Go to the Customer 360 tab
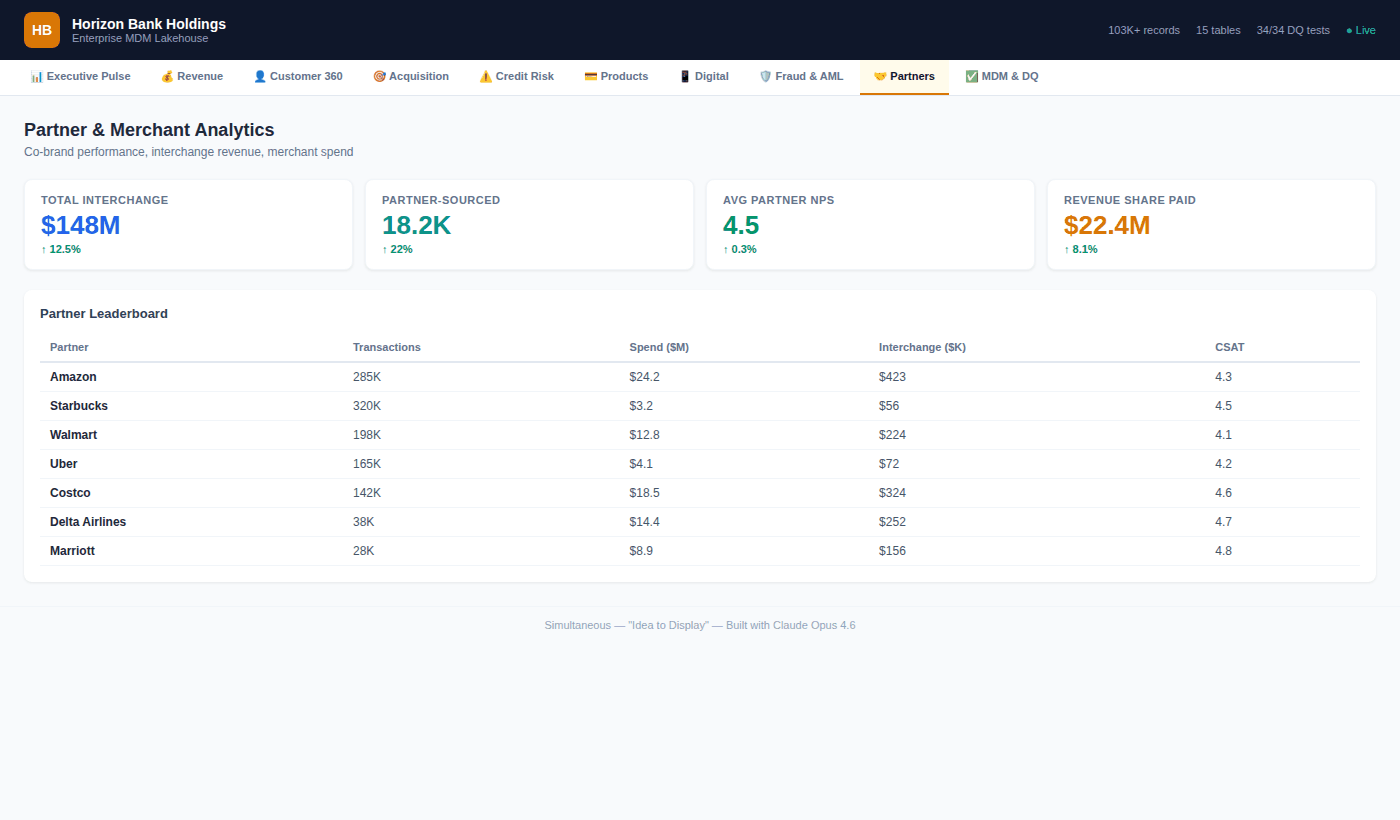The image size is (1400, 820). point(298,77)
